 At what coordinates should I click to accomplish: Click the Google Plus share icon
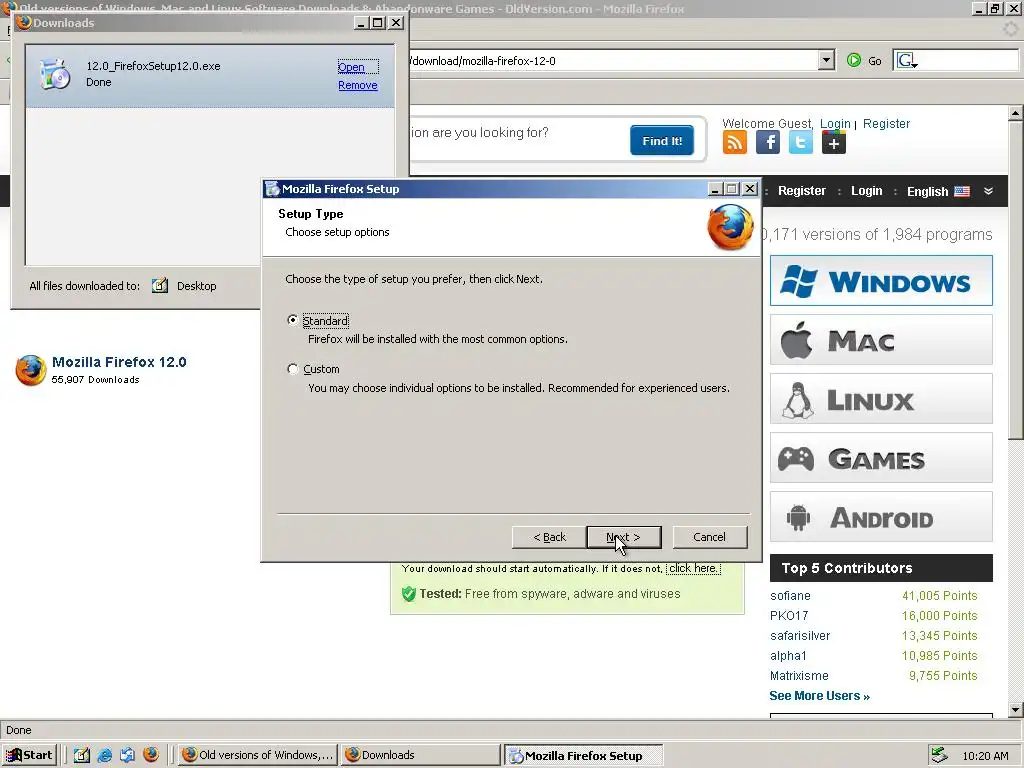pyautogui.click(x=834, y=142)
